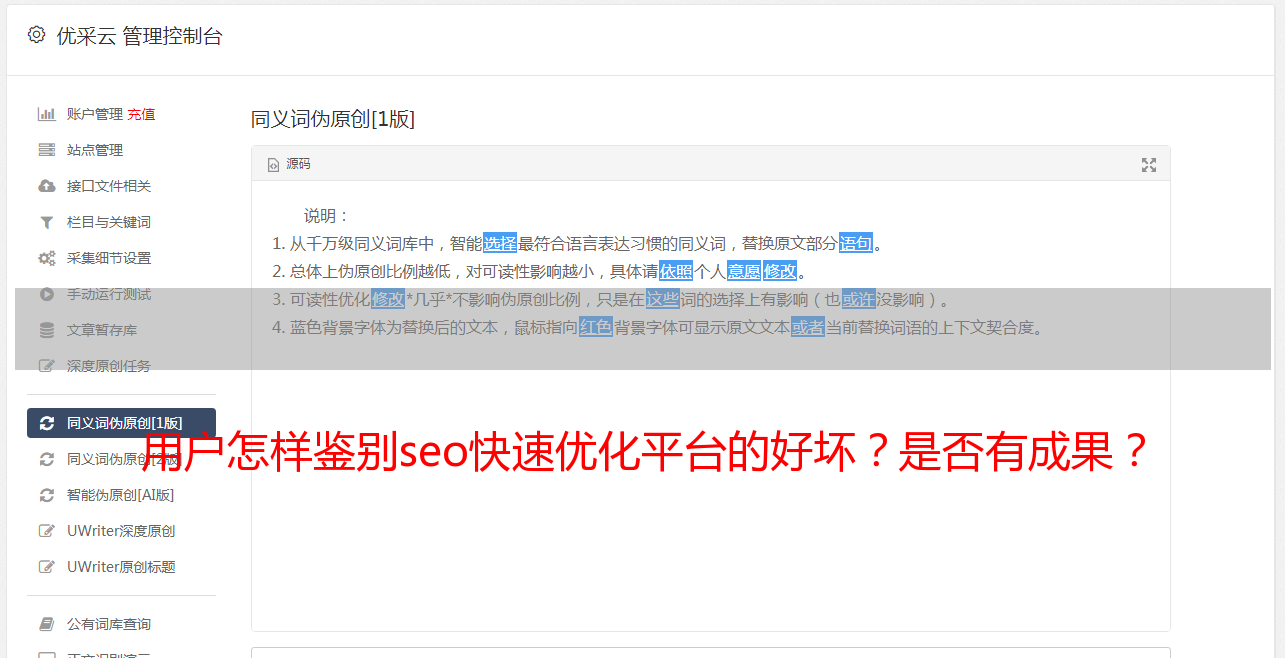The image size is (1285, 658).
Task: Click the gears icon for 采集细节设置
Action: click(x=46, y=258)
